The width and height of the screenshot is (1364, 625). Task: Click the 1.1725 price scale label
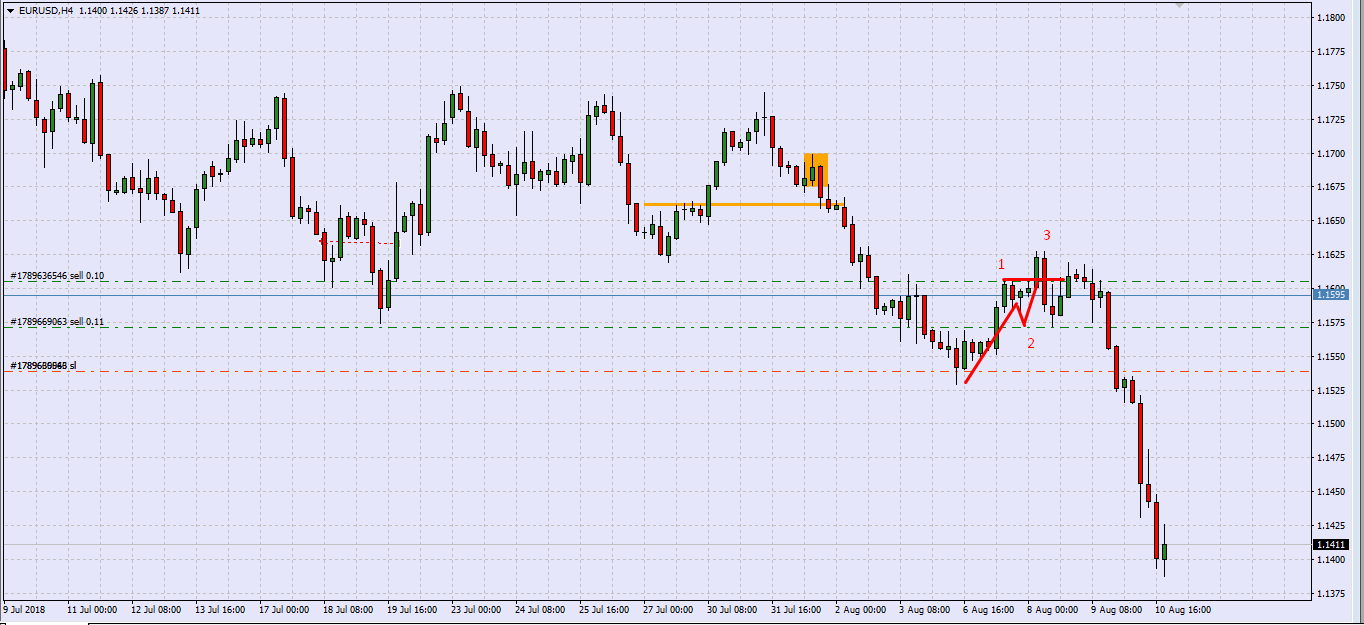[x=1331, y=120]
